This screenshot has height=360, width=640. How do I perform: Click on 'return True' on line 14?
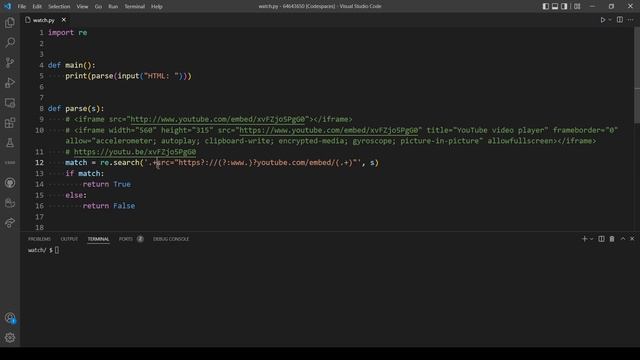[x=107, y=184]
